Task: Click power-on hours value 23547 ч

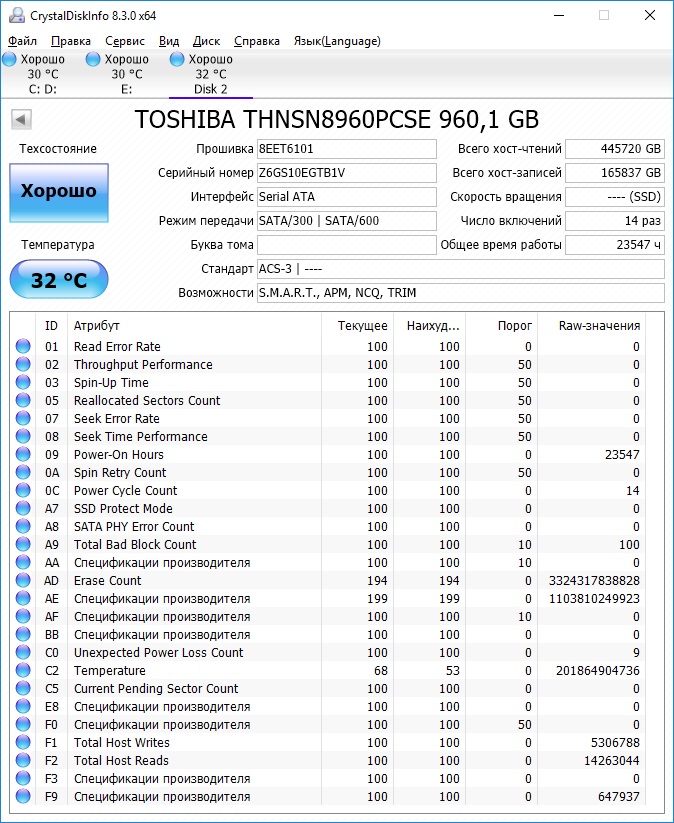Action: 615,245
